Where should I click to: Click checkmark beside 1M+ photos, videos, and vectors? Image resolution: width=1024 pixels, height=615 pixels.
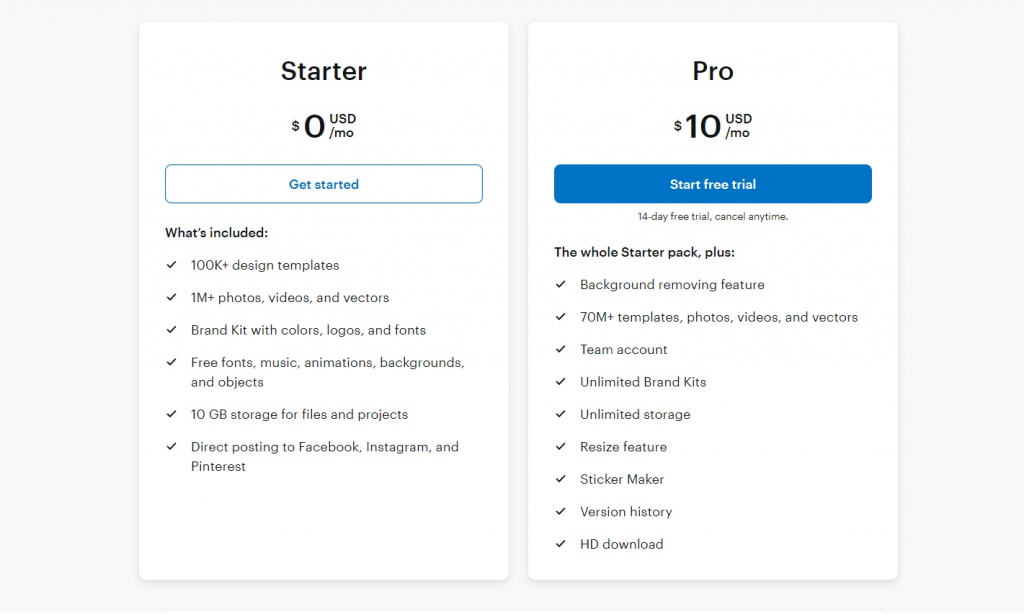pyautogui.click(x=172, y=297)
